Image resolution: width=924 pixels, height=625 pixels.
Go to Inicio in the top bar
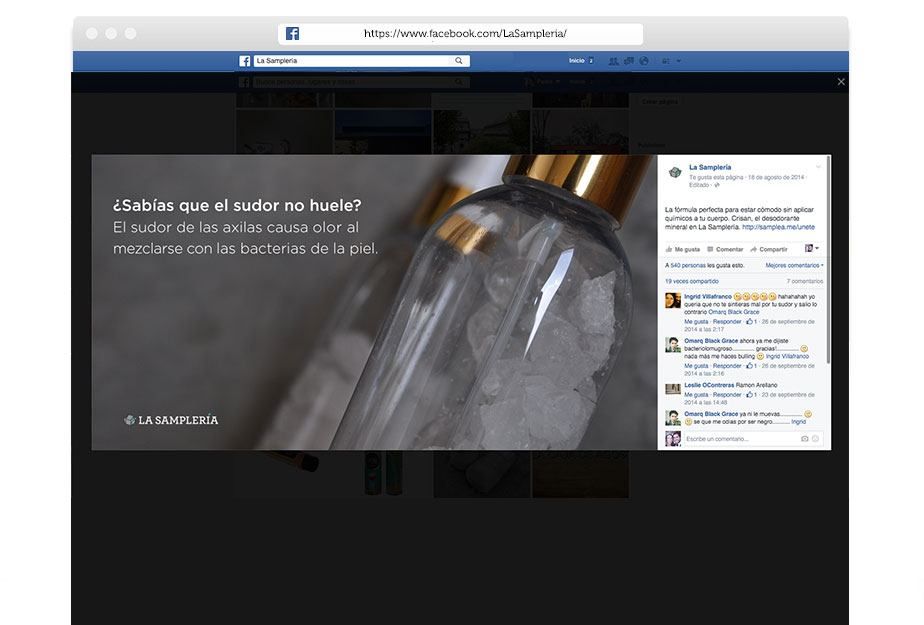point(576,61)
